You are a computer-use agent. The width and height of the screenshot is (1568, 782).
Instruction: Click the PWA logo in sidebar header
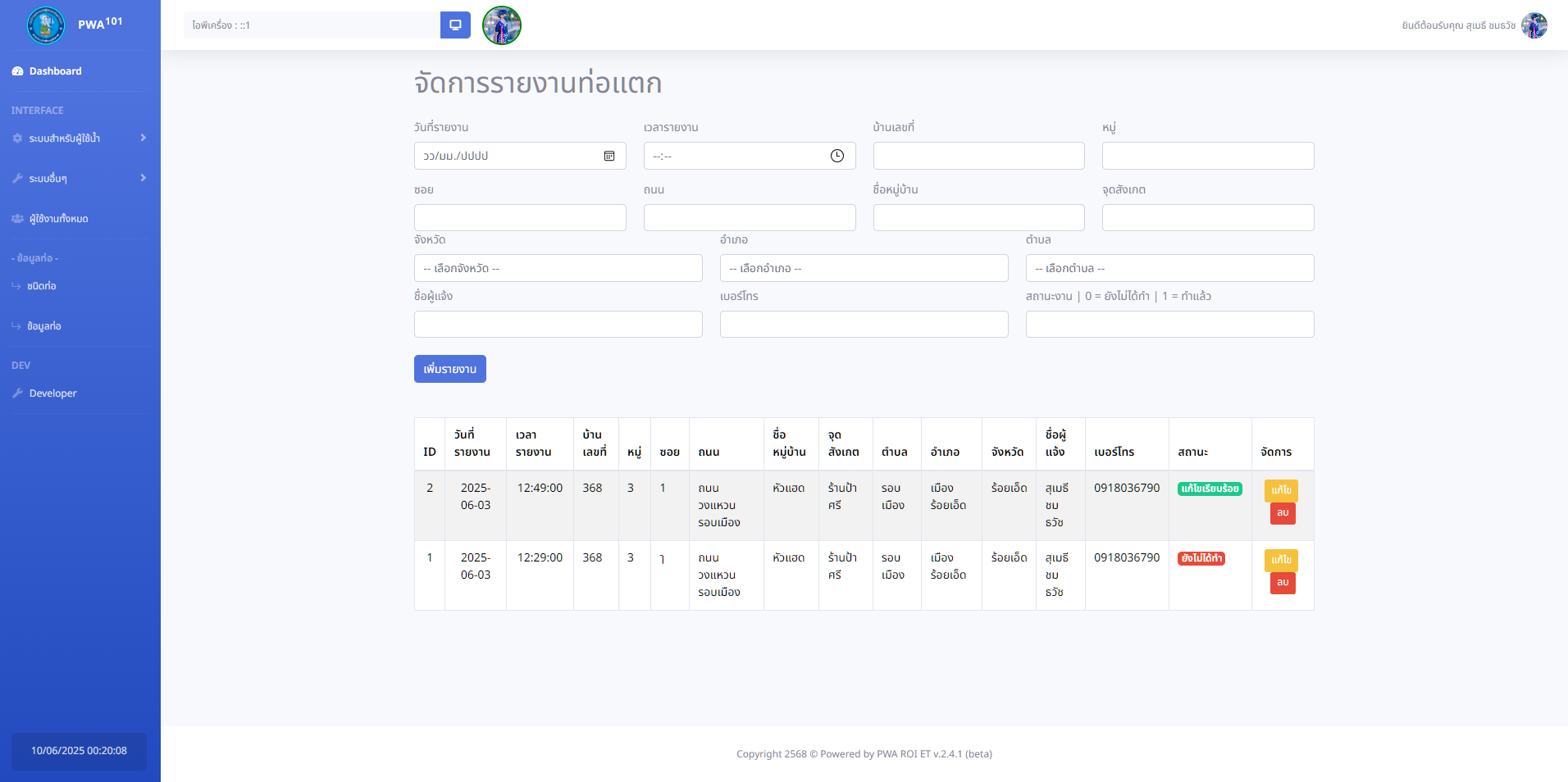(x=46, y=25)
